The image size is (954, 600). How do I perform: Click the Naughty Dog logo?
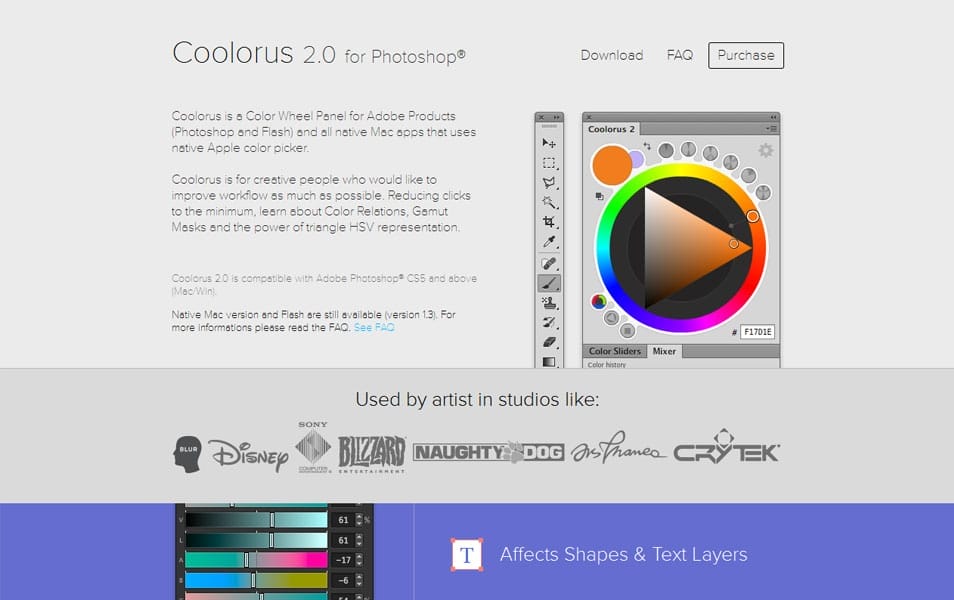[x=489, y=452]
